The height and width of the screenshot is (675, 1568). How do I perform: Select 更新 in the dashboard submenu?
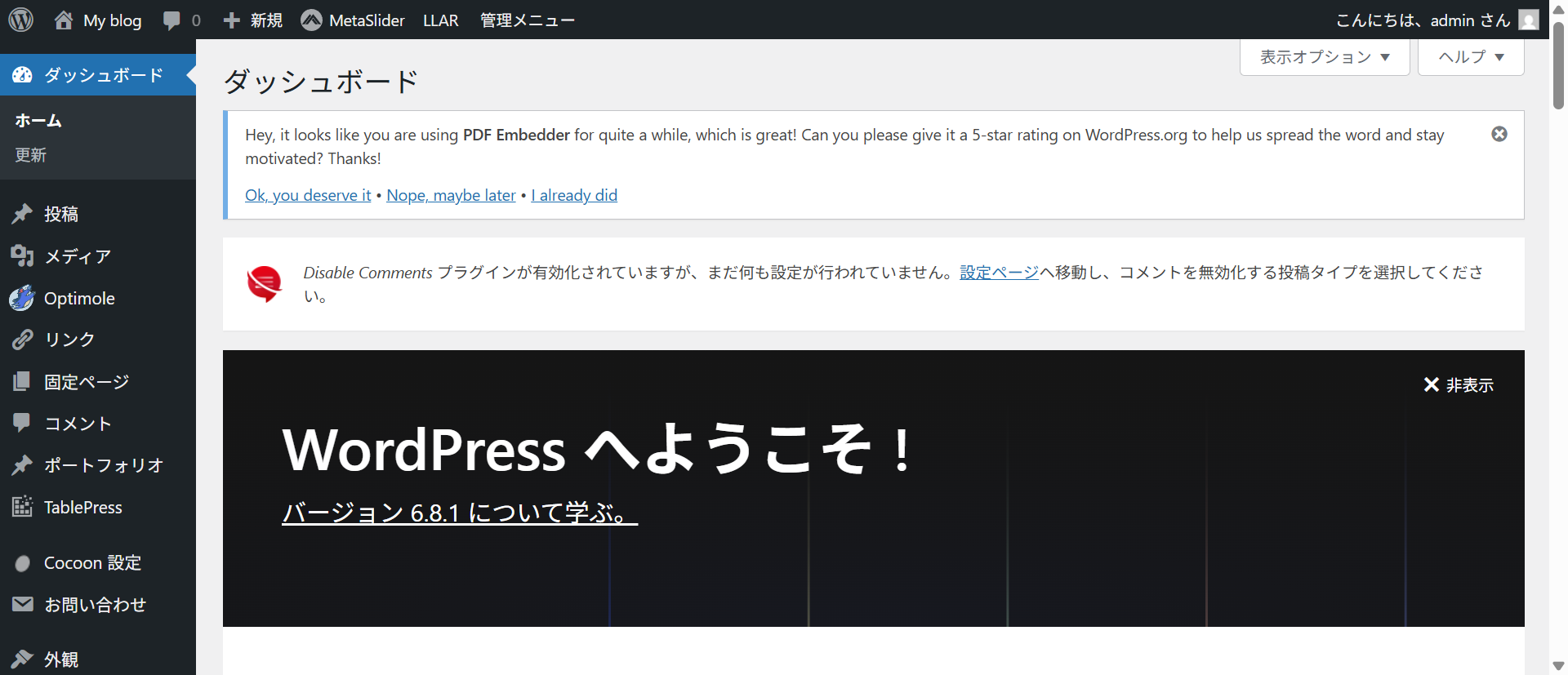tap(31, 155)
